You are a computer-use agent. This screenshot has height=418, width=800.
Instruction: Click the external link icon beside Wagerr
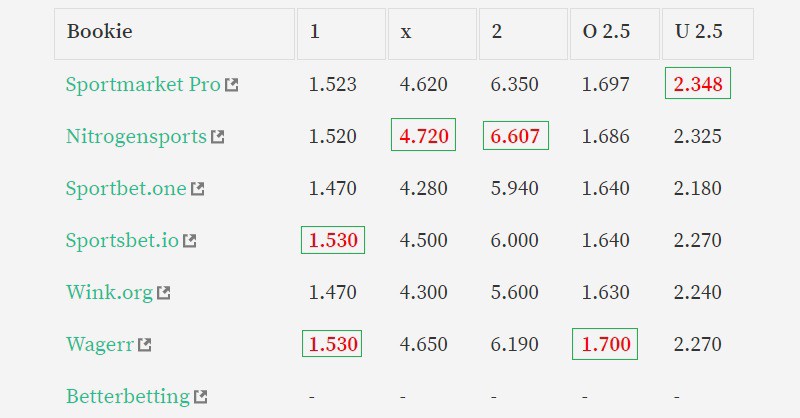[144, 345]
